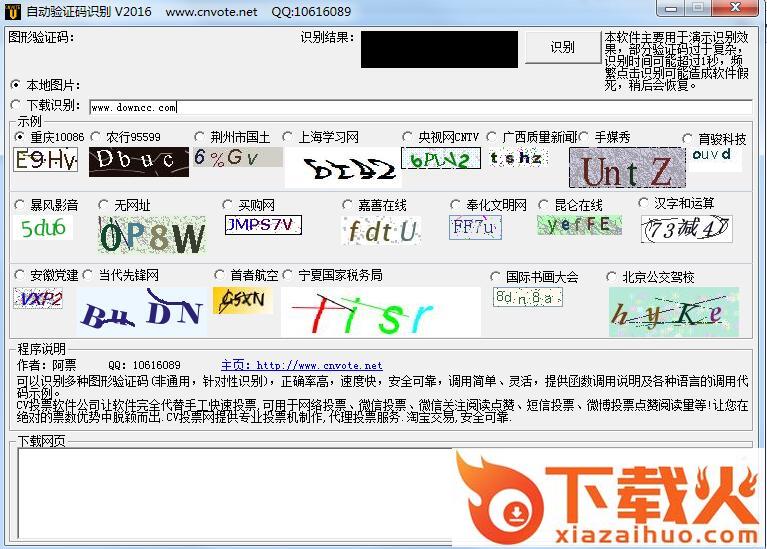Click the 73减4 arithmetic captcha image
767x549 pixels.
coord(687,229)
